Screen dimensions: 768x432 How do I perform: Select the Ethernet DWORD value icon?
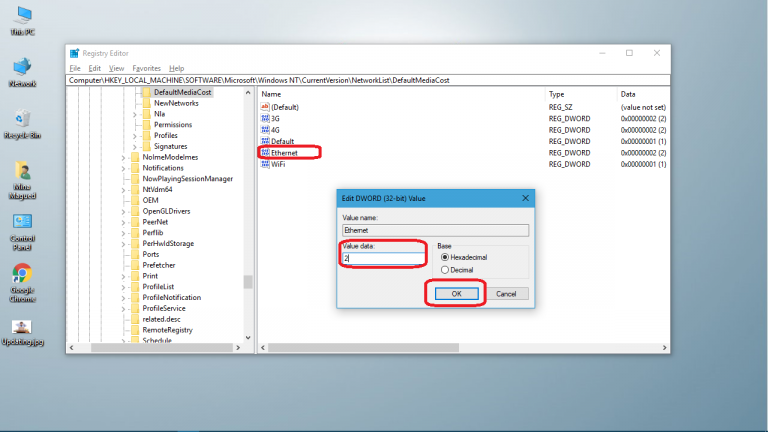click(x=265, y=153)
